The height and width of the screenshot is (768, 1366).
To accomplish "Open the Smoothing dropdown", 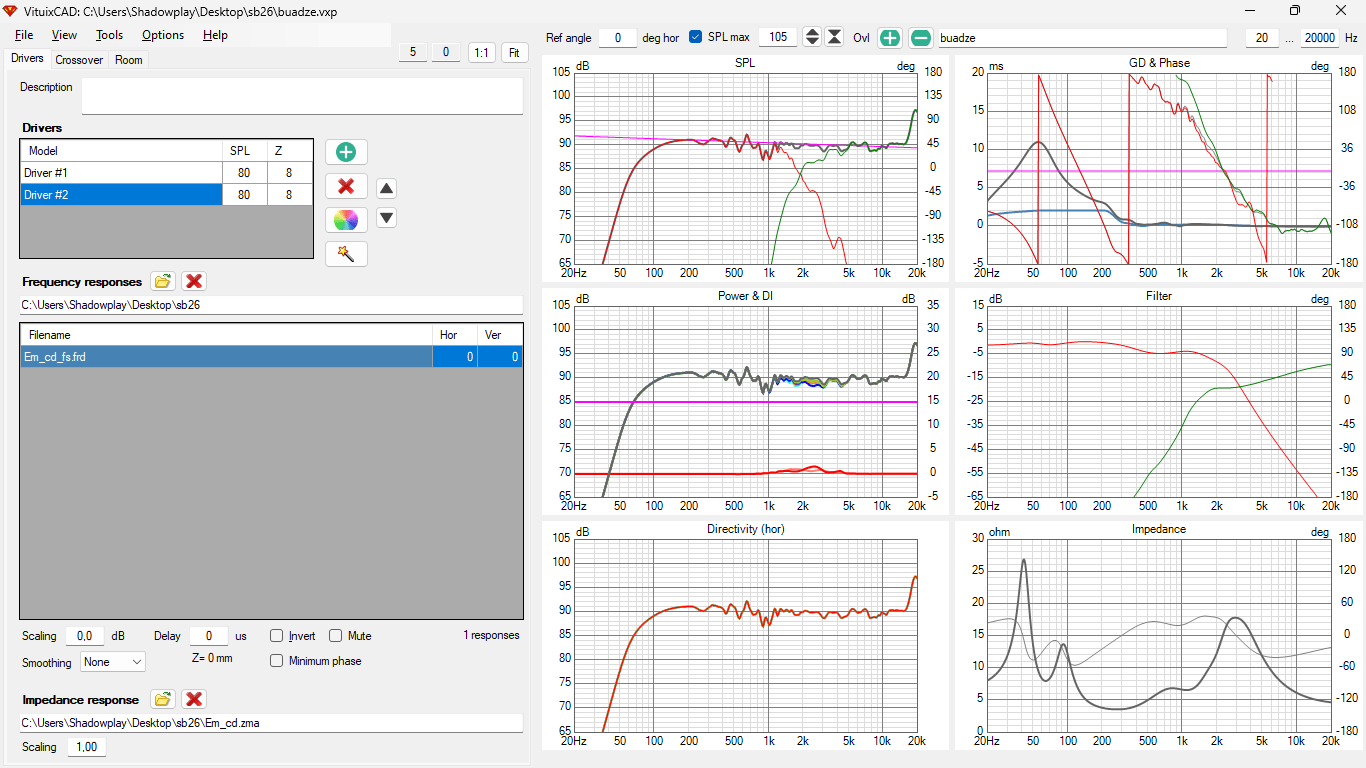I will [113, 662].
